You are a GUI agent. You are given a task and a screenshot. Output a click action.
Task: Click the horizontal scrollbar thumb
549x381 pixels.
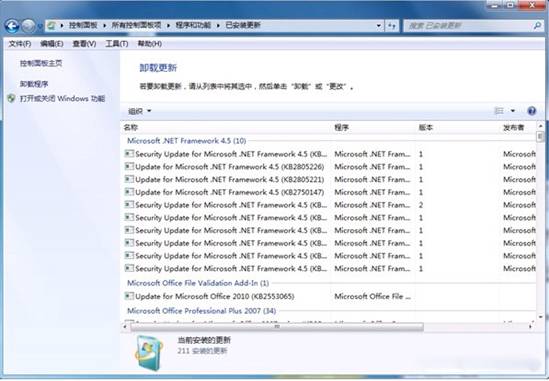tap(277, 326)
